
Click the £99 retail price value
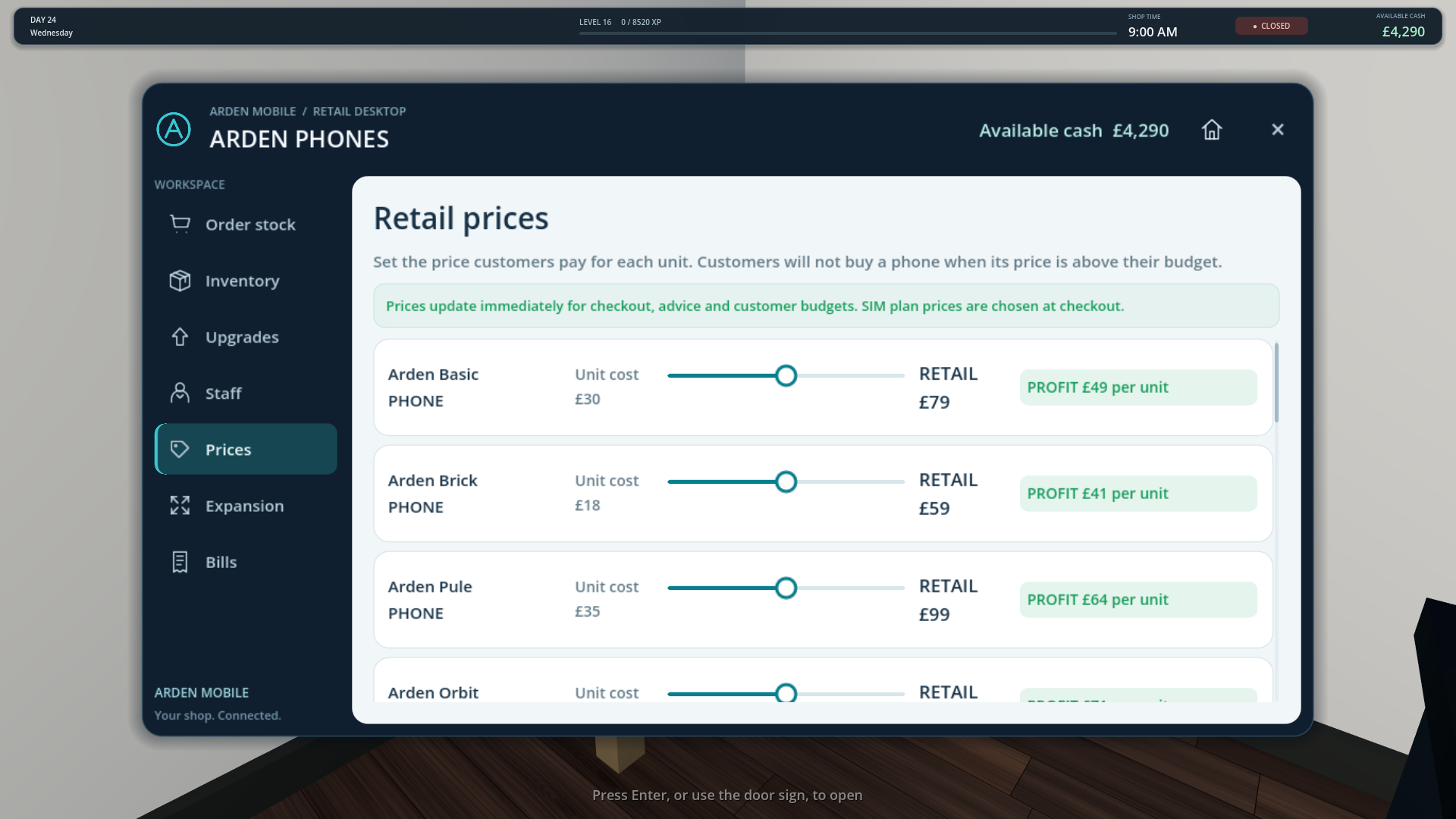point(934,614)
